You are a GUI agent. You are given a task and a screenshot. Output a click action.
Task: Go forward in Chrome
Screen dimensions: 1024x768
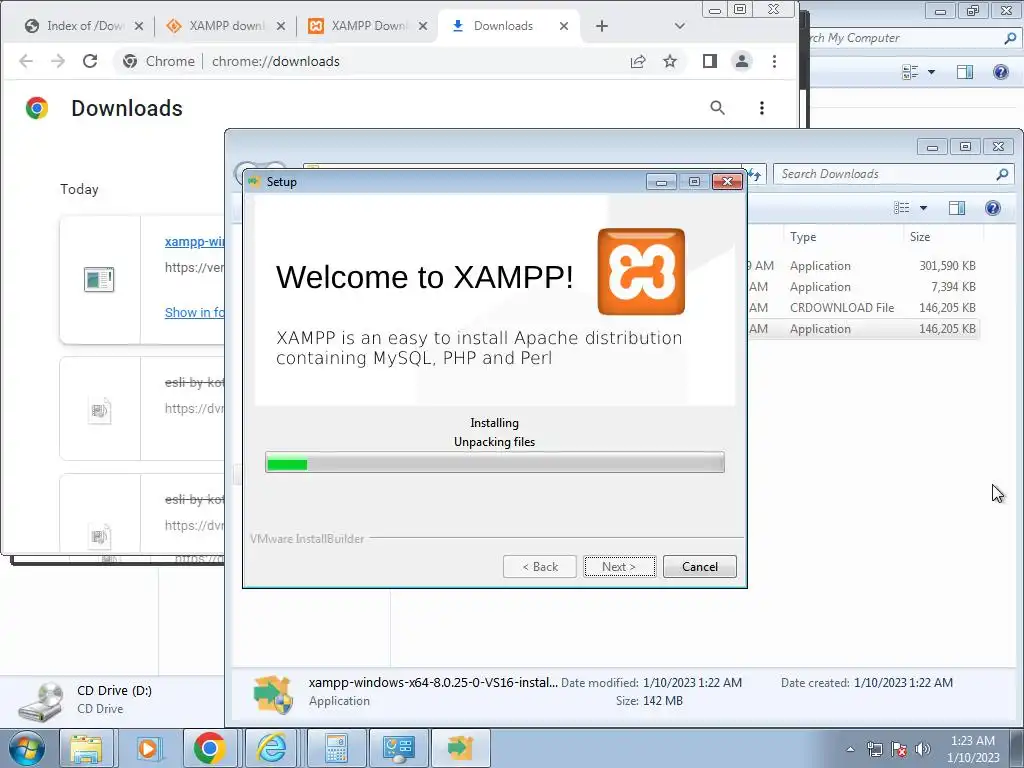point(58,61)
